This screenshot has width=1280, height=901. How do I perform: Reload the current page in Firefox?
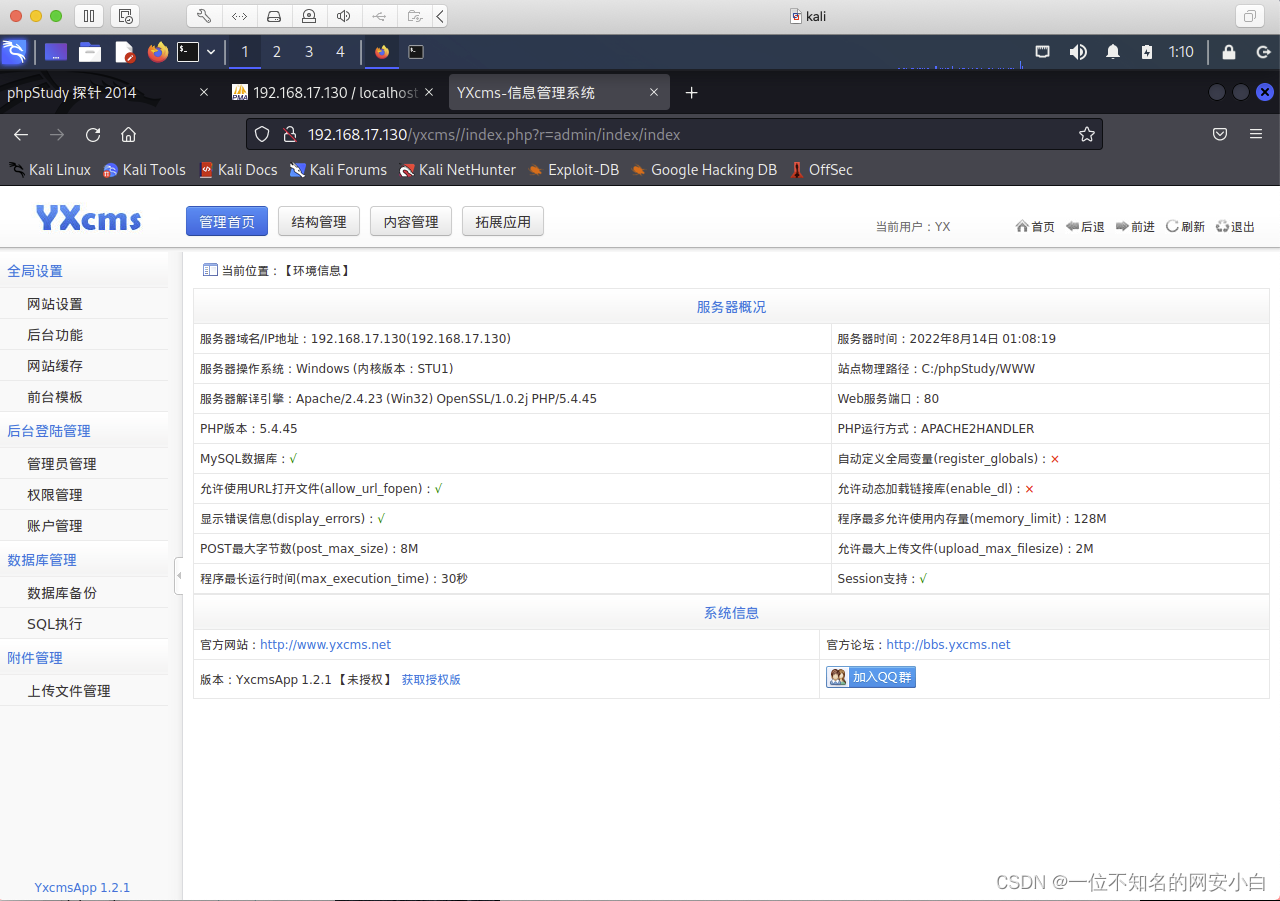click(93, 134)
